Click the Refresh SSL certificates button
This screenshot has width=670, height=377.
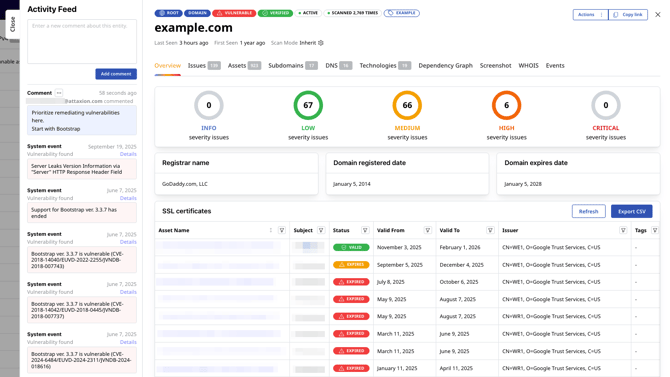click(x=588, y=211)
